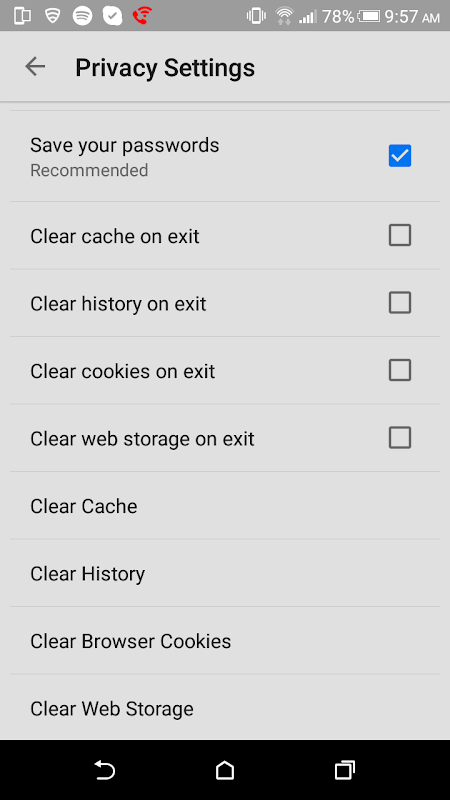Tap the Privacy Settings title text
Screen dimensions: 450x800
click(x=165, y=67)
